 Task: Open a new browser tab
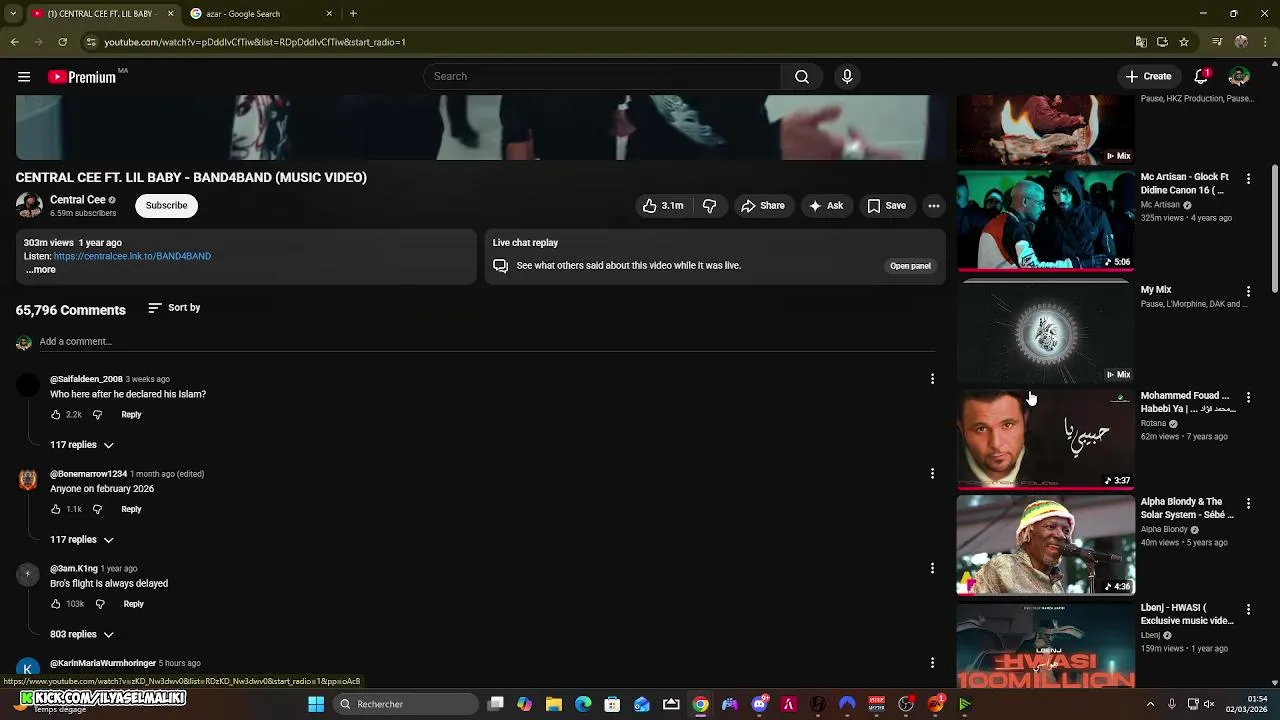[x=353, y=14]
